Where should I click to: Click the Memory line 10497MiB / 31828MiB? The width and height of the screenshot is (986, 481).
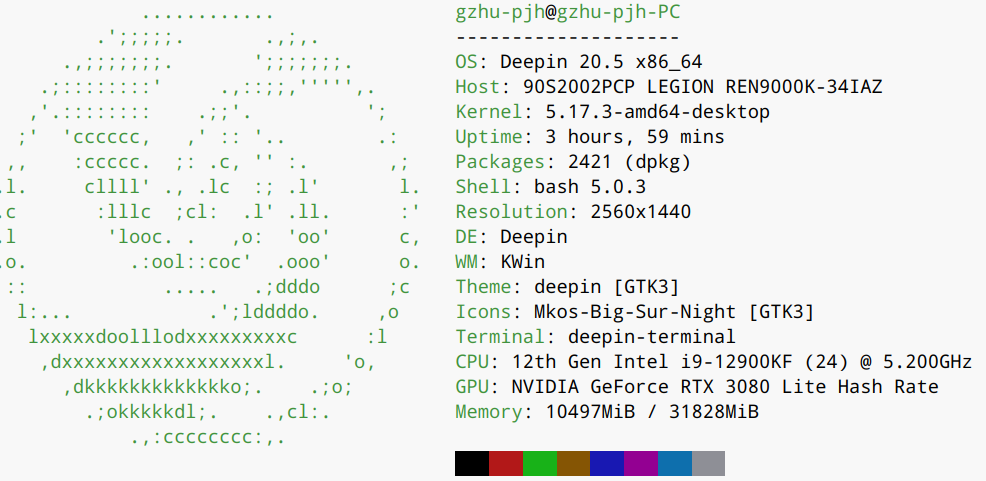(607, 412)
